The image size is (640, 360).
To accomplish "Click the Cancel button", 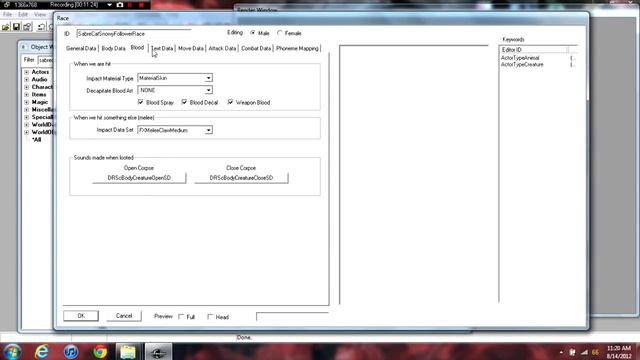I will coord(124,316).
